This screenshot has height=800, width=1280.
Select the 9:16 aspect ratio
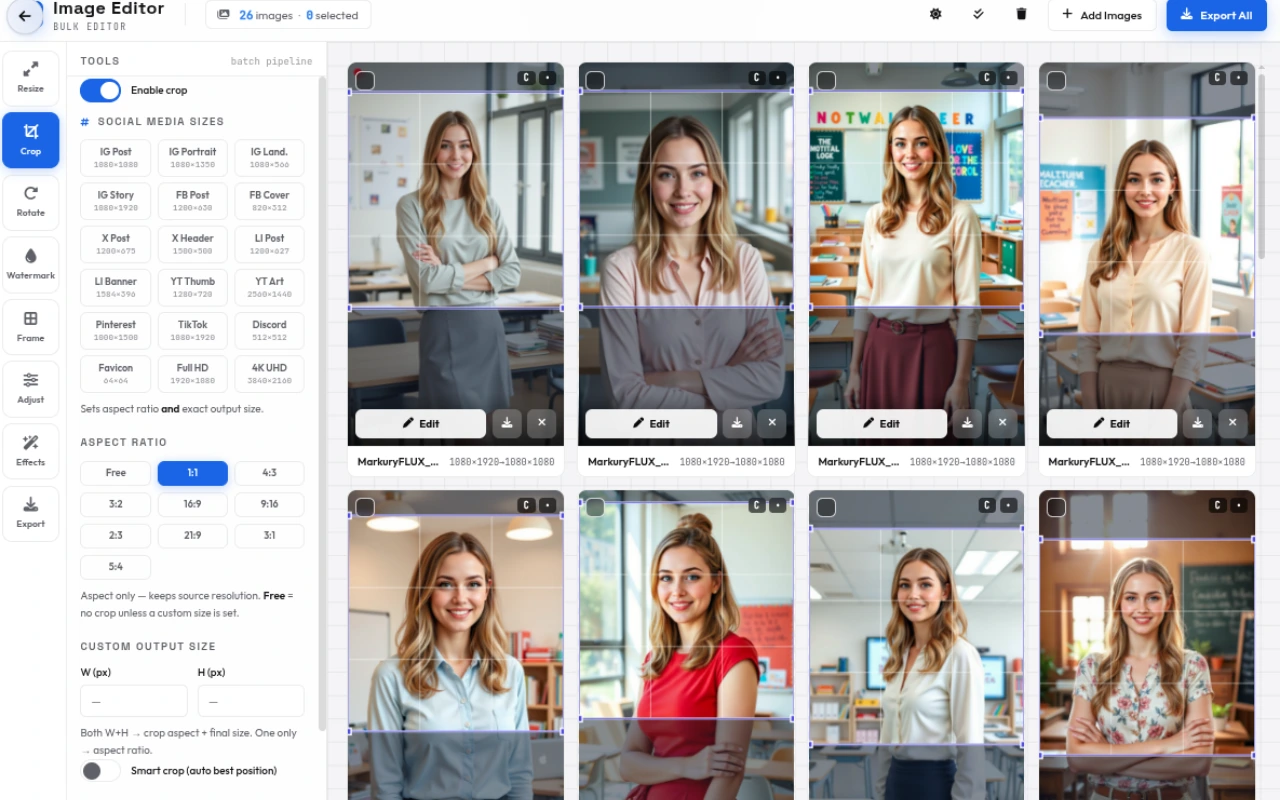click(269, 504)
